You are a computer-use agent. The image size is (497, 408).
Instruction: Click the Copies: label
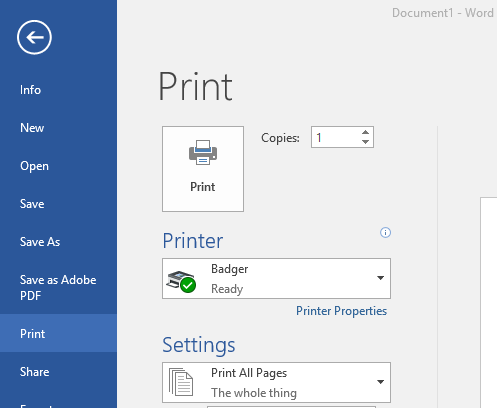(x=280, y=138)
